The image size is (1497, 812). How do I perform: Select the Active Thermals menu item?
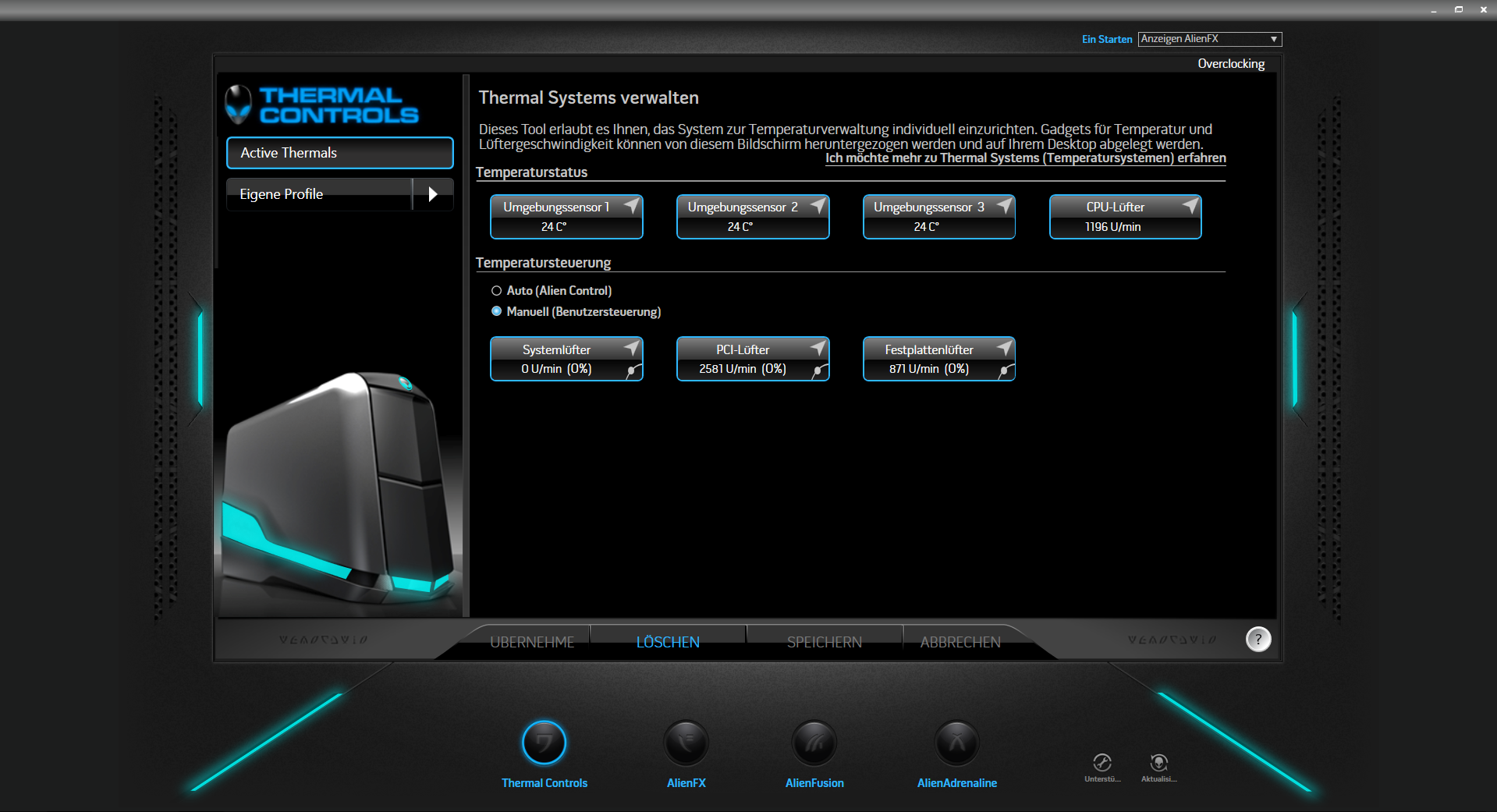tap(340, 153)
